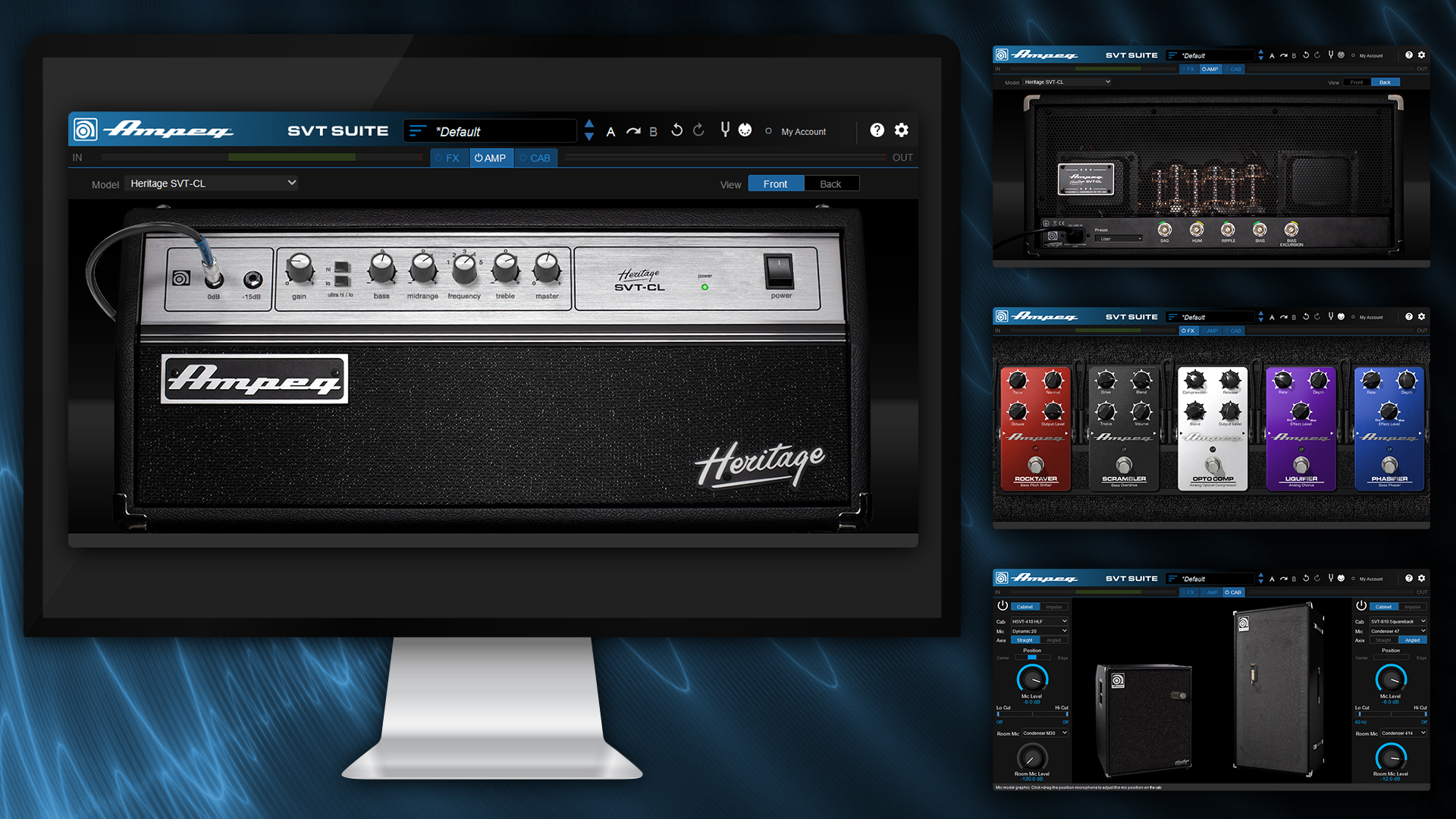1456x819 pixels.
Task: Select Straight axis for the right cabinet
Action: click(x=1383, y=640)
